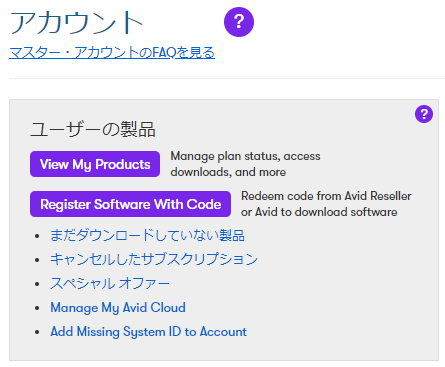Open まだダウンロードしていない製品 link
This screenshot has height=367, width=445.
click(x=147, y=235)
